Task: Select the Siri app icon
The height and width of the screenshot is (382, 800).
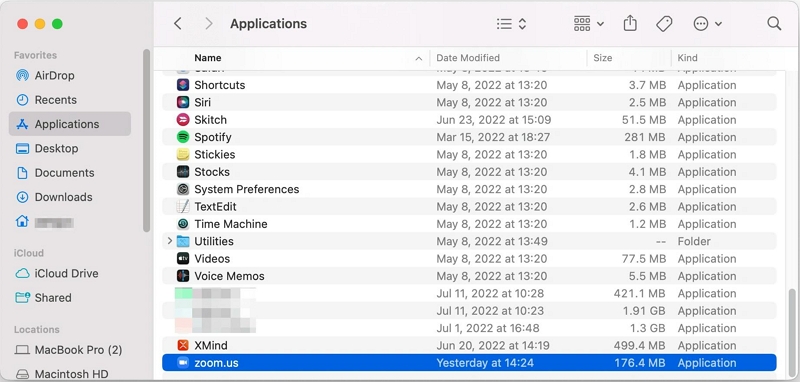Action: coord(183,103)
